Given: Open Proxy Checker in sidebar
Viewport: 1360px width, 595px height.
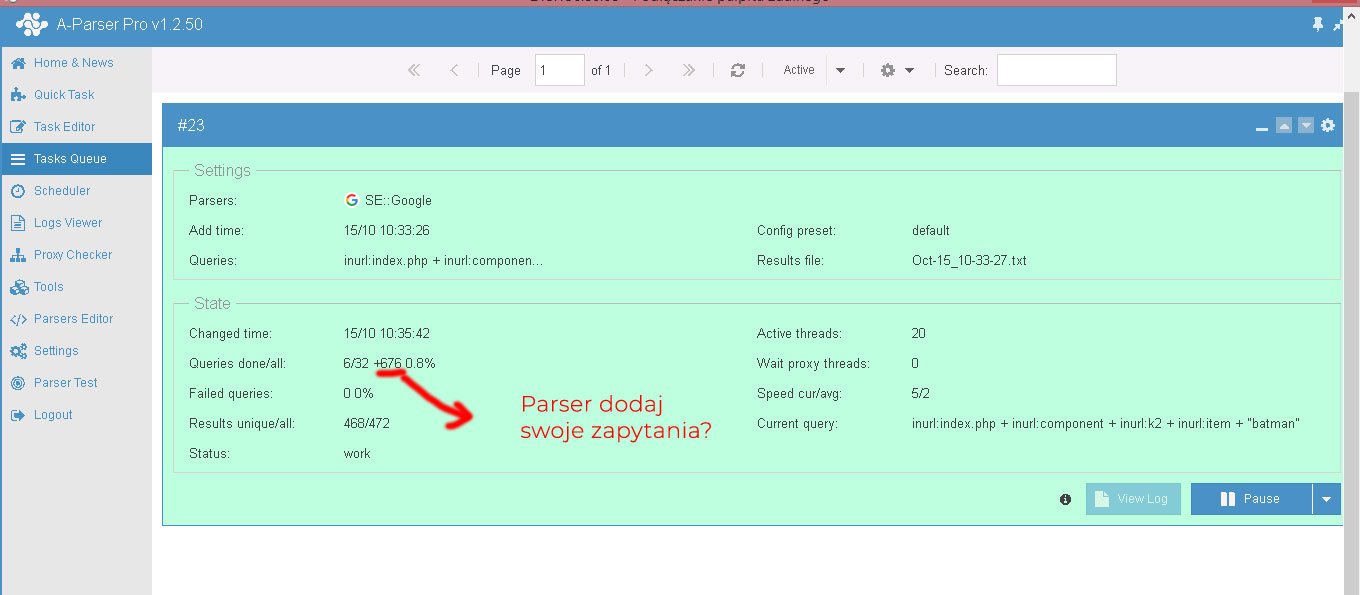Looking at the screenshot, I should point(72,255).
